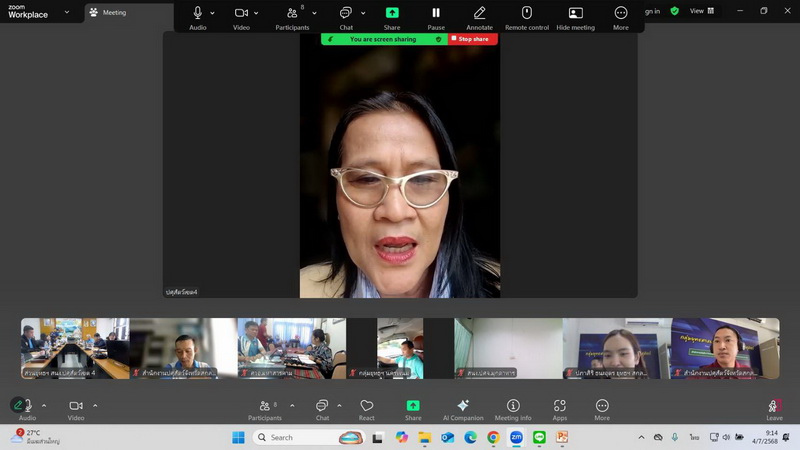Screen dimensions: 800x450
Task: Click taskbar Search box
Action: click(309, 437)
